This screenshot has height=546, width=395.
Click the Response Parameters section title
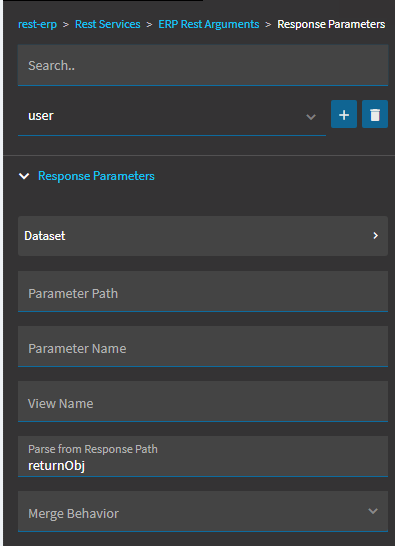point(96,176)
